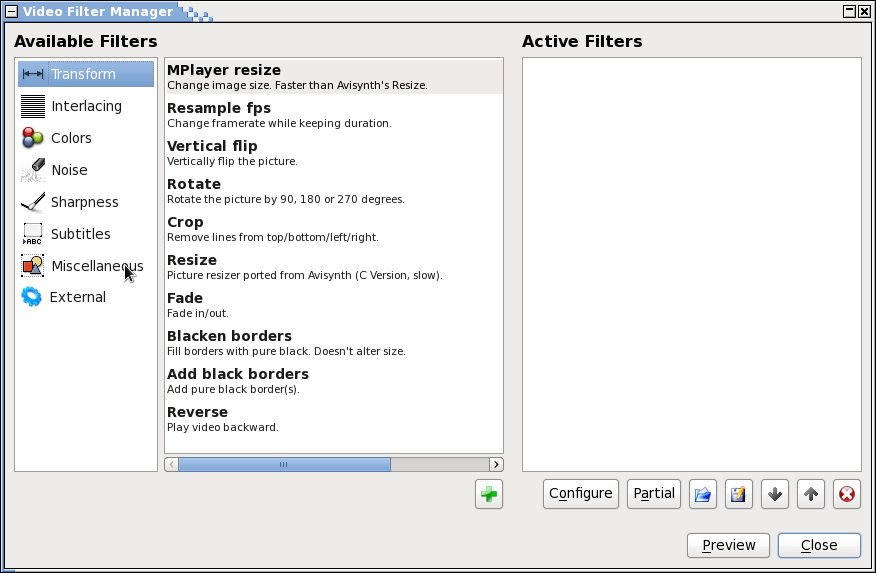Open the Miscellaneous filter category

(x=86, y=266)
